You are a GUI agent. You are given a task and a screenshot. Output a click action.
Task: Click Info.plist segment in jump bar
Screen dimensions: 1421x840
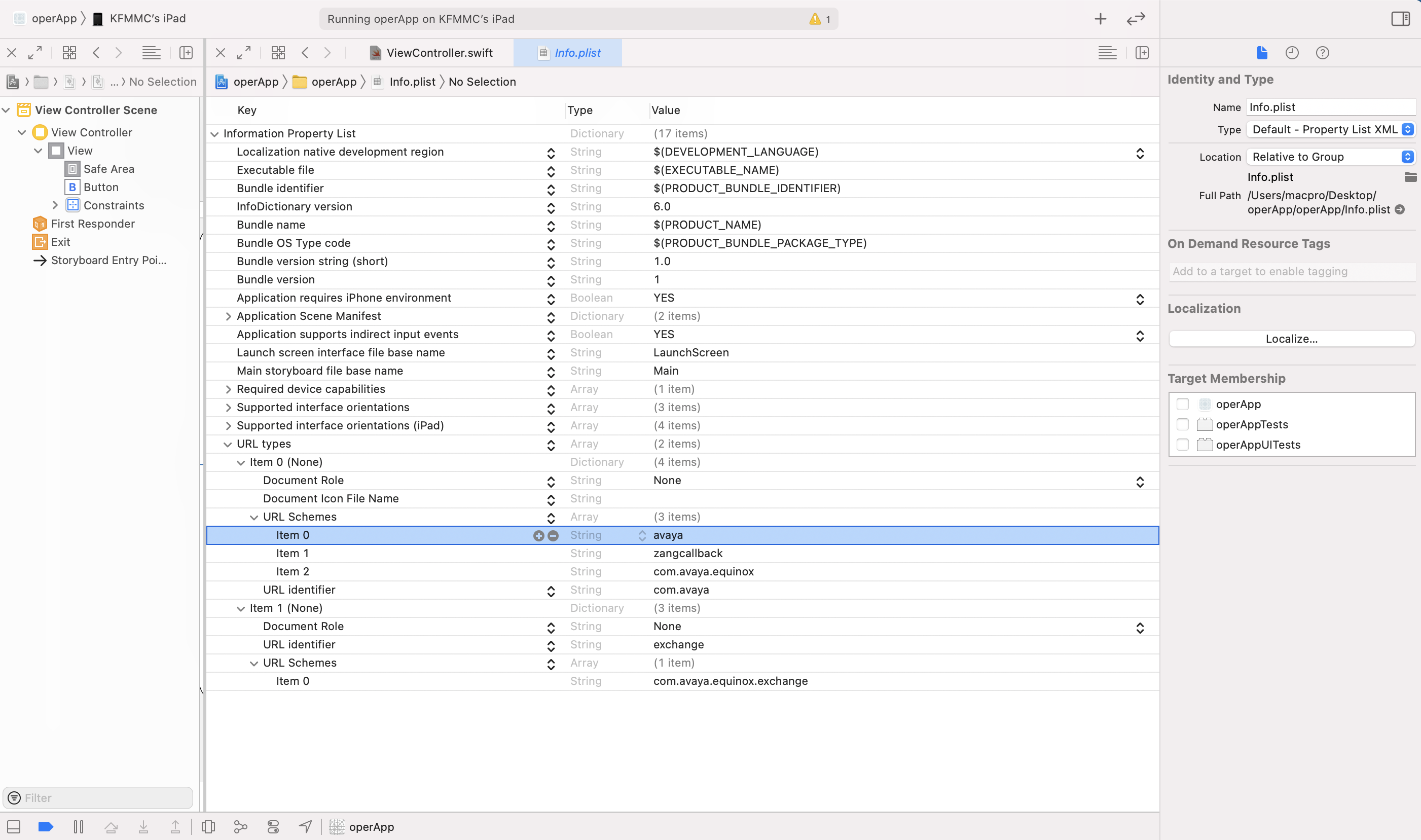[x=405, y=82]
